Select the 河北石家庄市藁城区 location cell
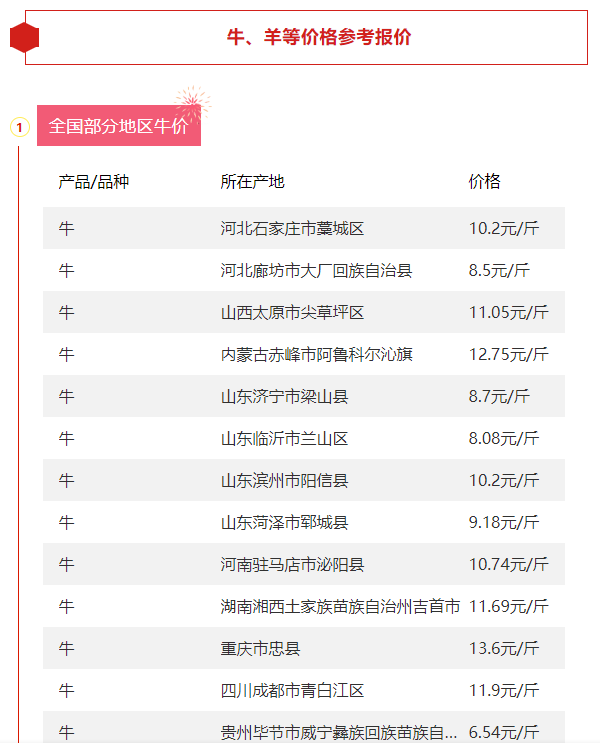This screenshot has height=750, width=600. pos(292,229)
